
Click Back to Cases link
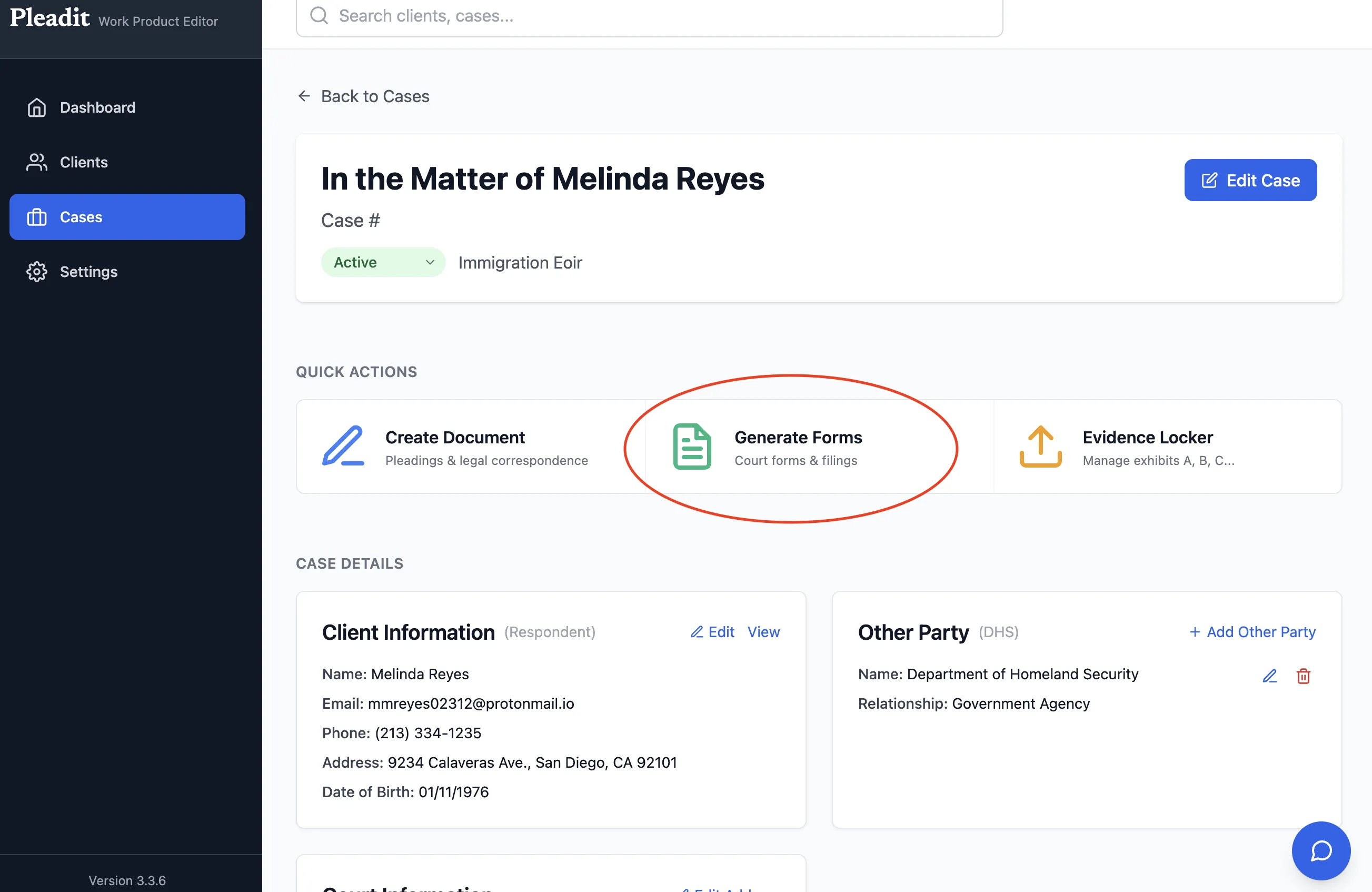(x=363, y=96)
